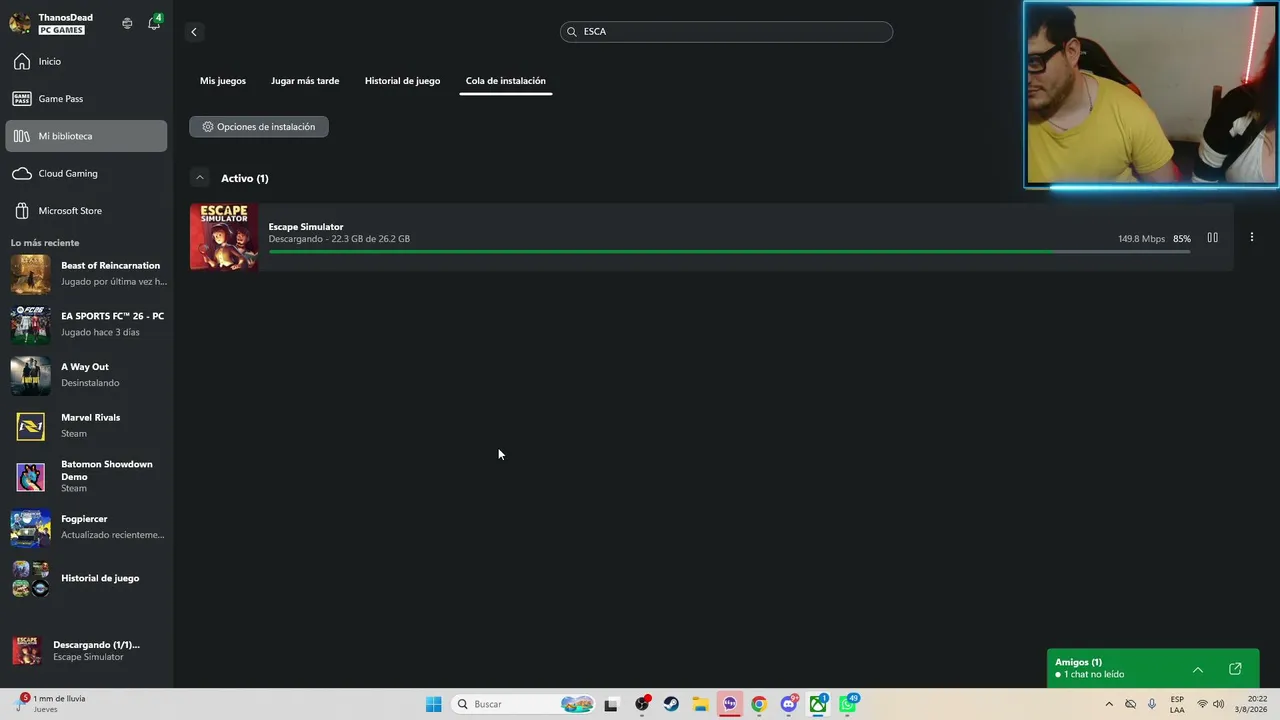Open the printer-shaped icon beside the username
The height and width of the screenshot is (720, 1280).
pos(127,23)
